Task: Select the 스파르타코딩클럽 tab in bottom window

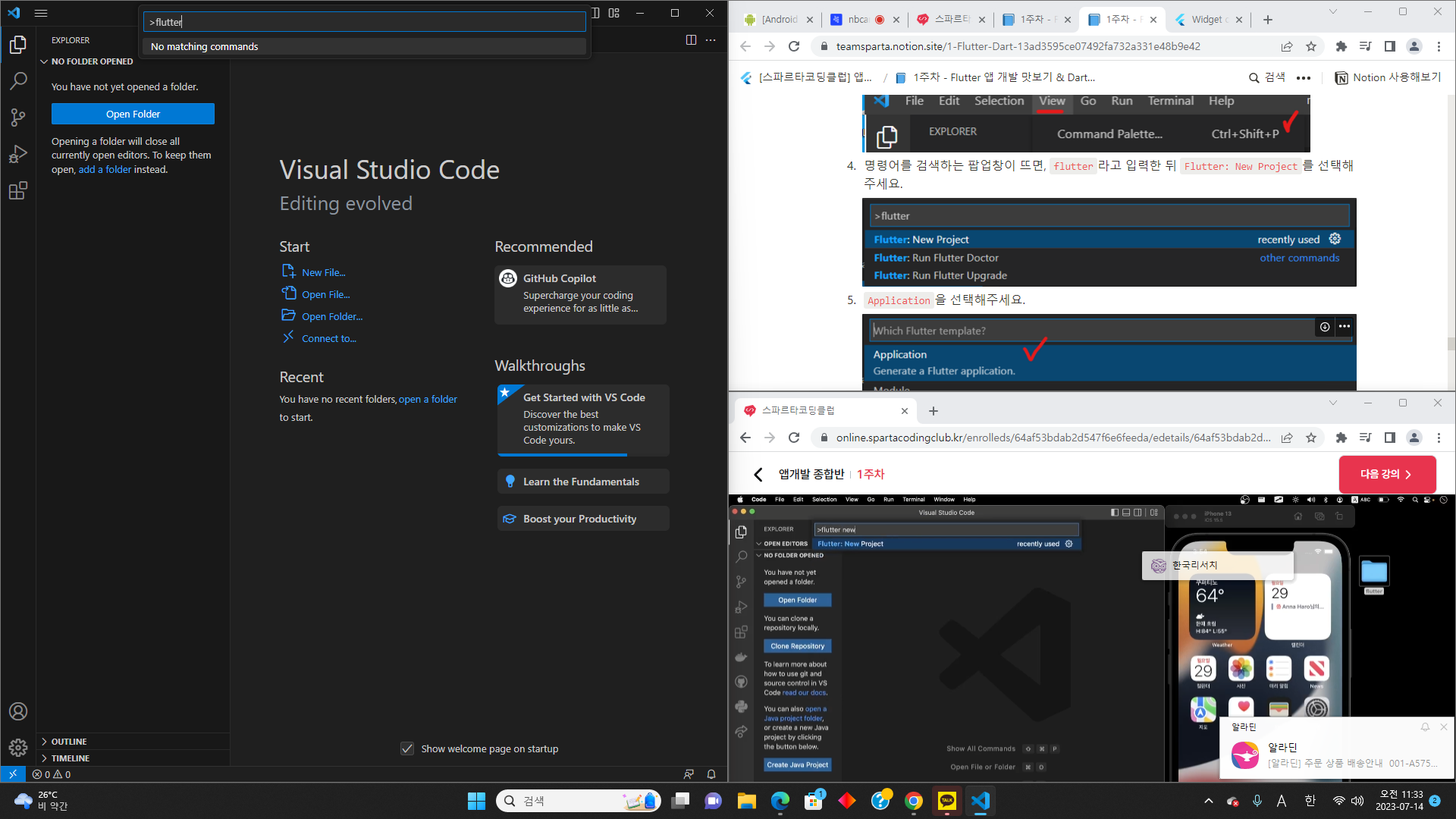Action: (x=824, y=410)
